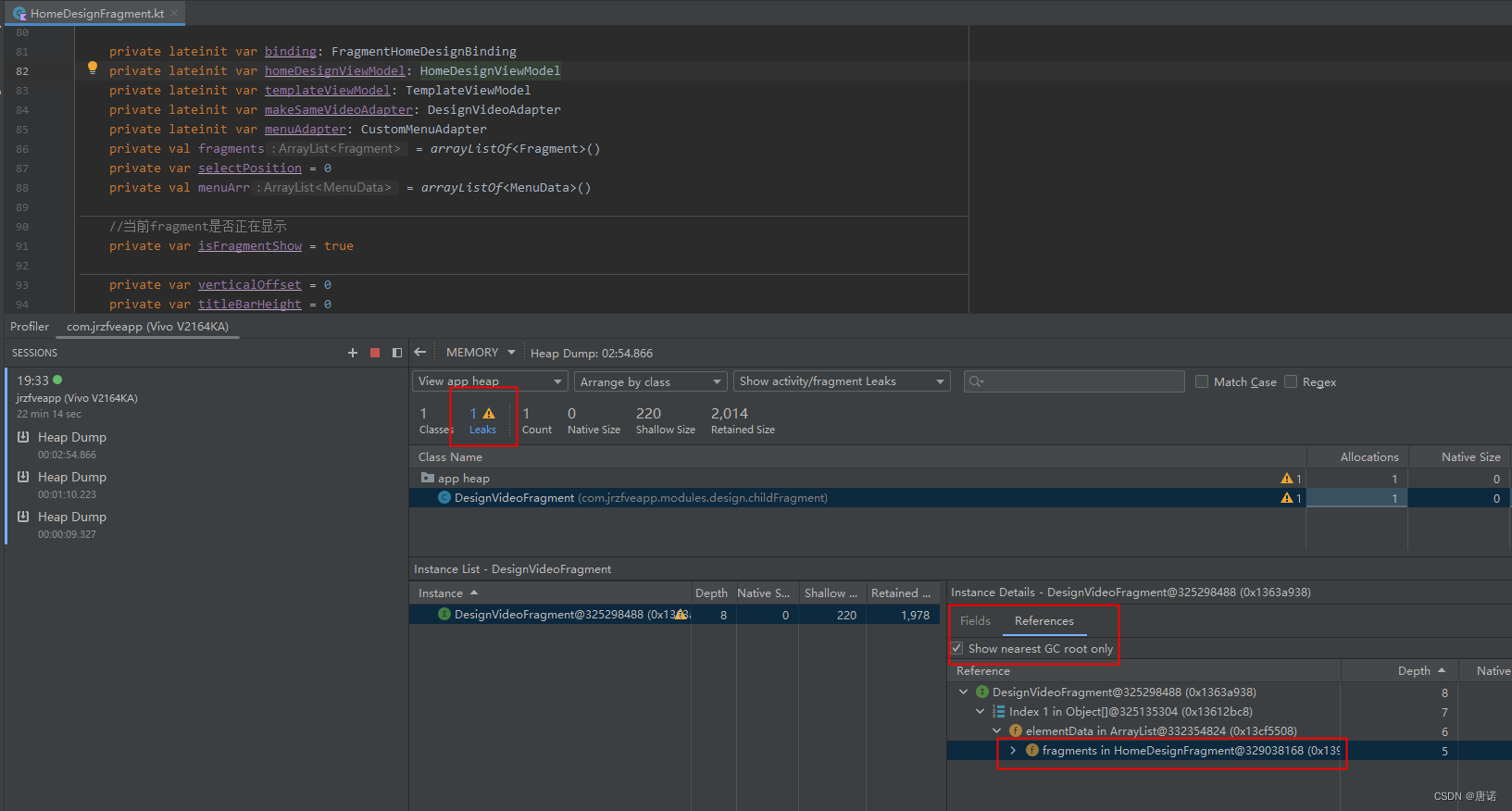Open the Arrange by class dropdown

pyautogui.click(x=651, y=381)
